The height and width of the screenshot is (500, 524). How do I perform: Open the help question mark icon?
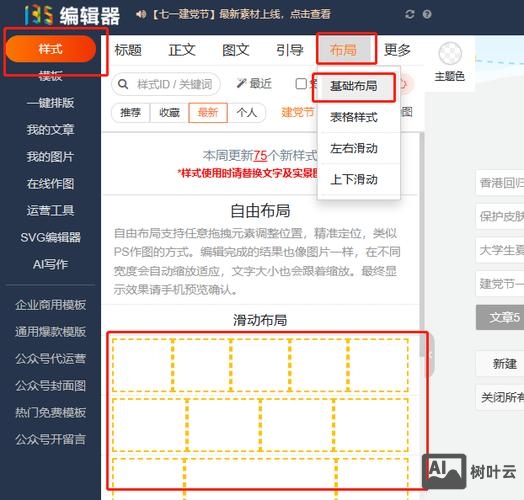click(x=427, y=14)
